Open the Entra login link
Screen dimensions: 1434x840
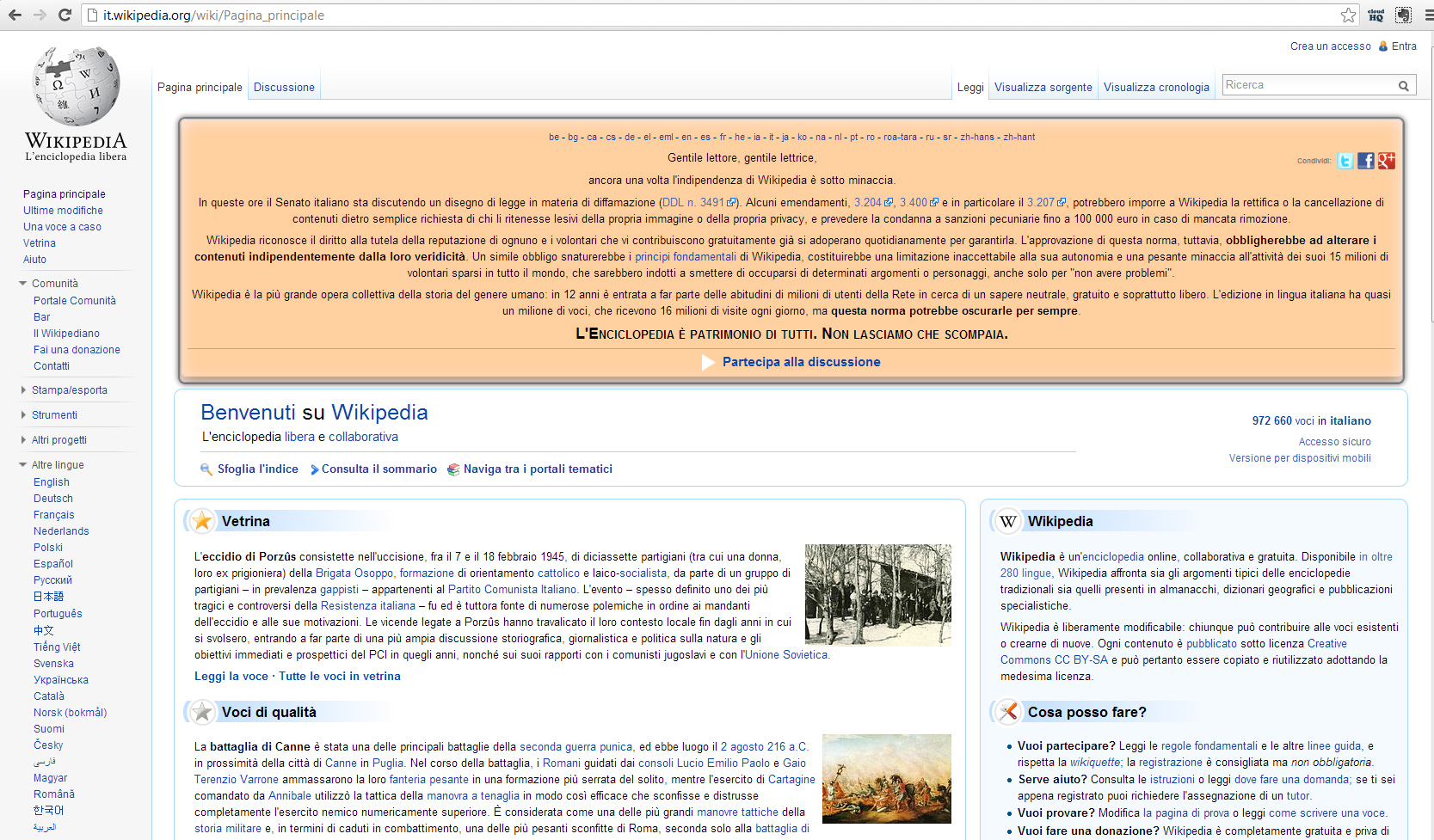1404,46
